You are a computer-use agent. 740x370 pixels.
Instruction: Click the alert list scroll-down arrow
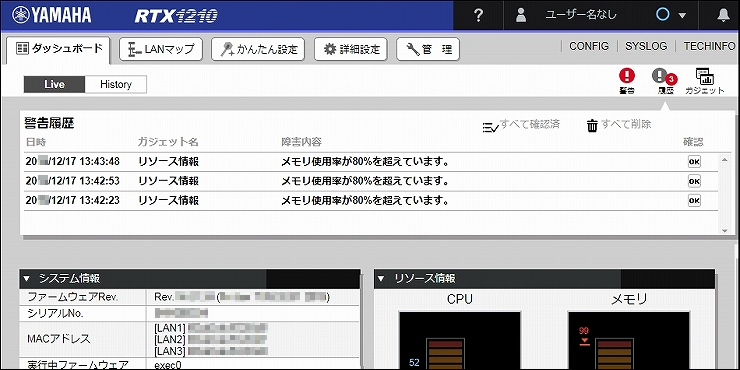[x=725, y=231]
